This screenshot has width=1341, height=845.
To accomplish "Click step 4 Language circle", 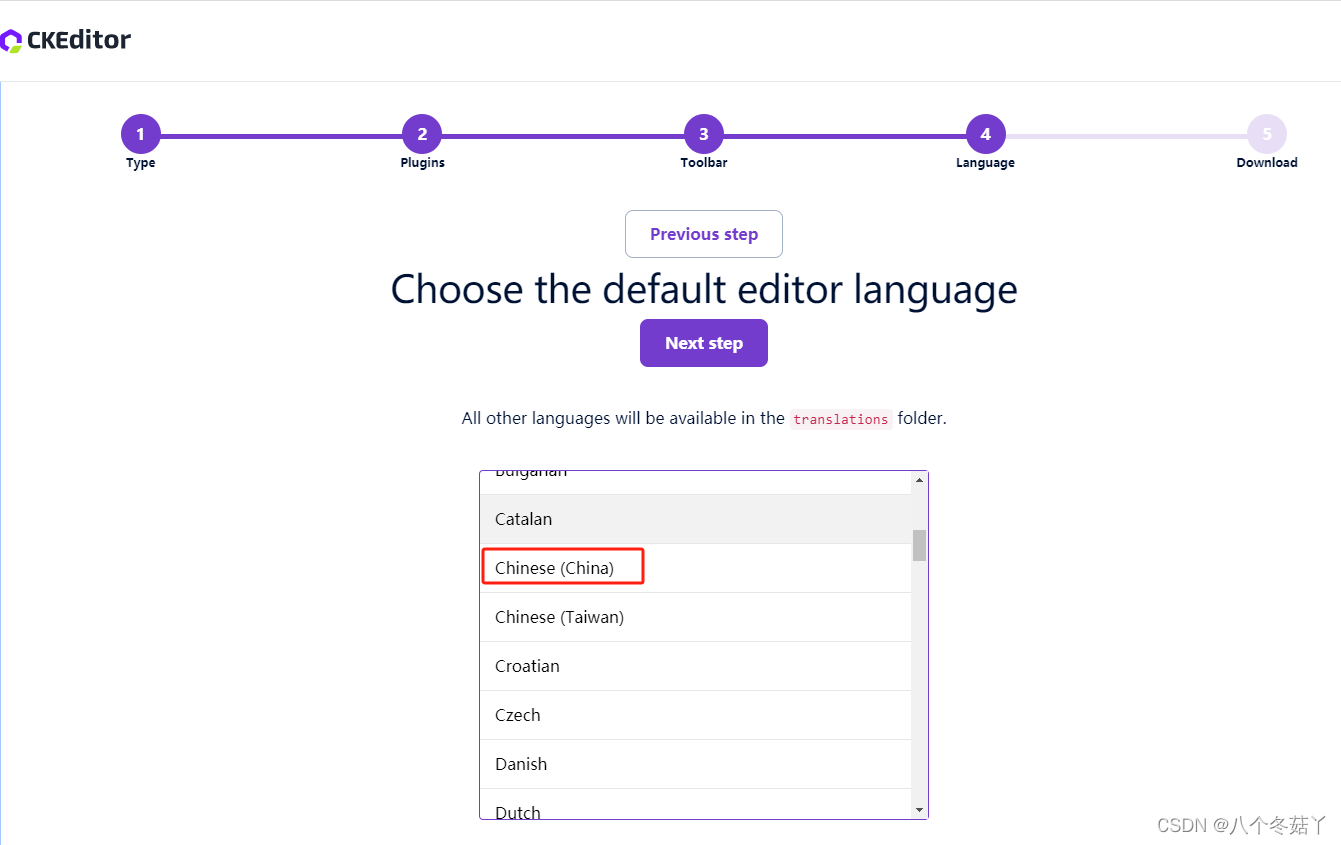I will coord(985,133).
